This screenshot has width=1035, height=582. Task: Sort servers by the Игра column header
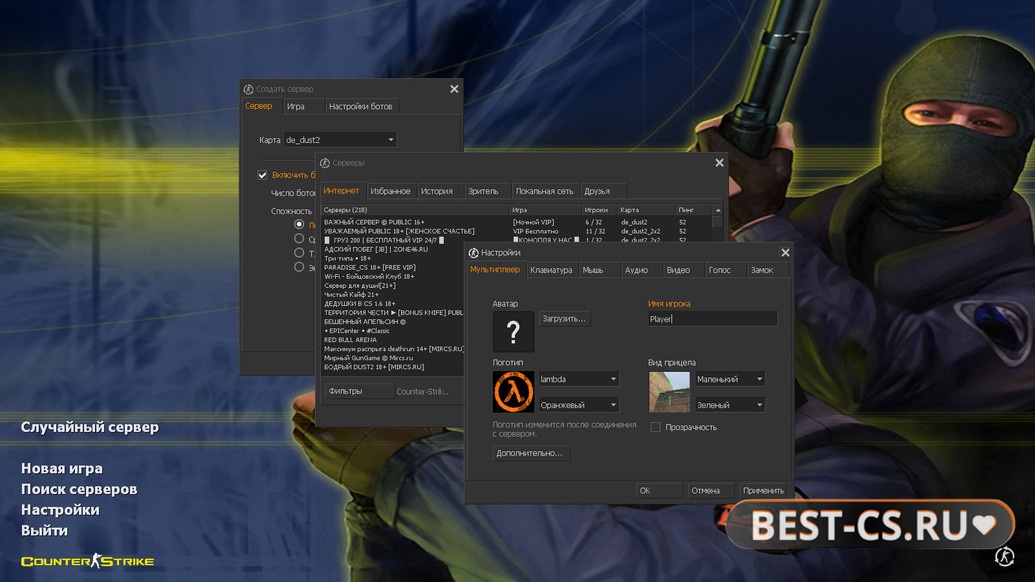click(545, 210)
